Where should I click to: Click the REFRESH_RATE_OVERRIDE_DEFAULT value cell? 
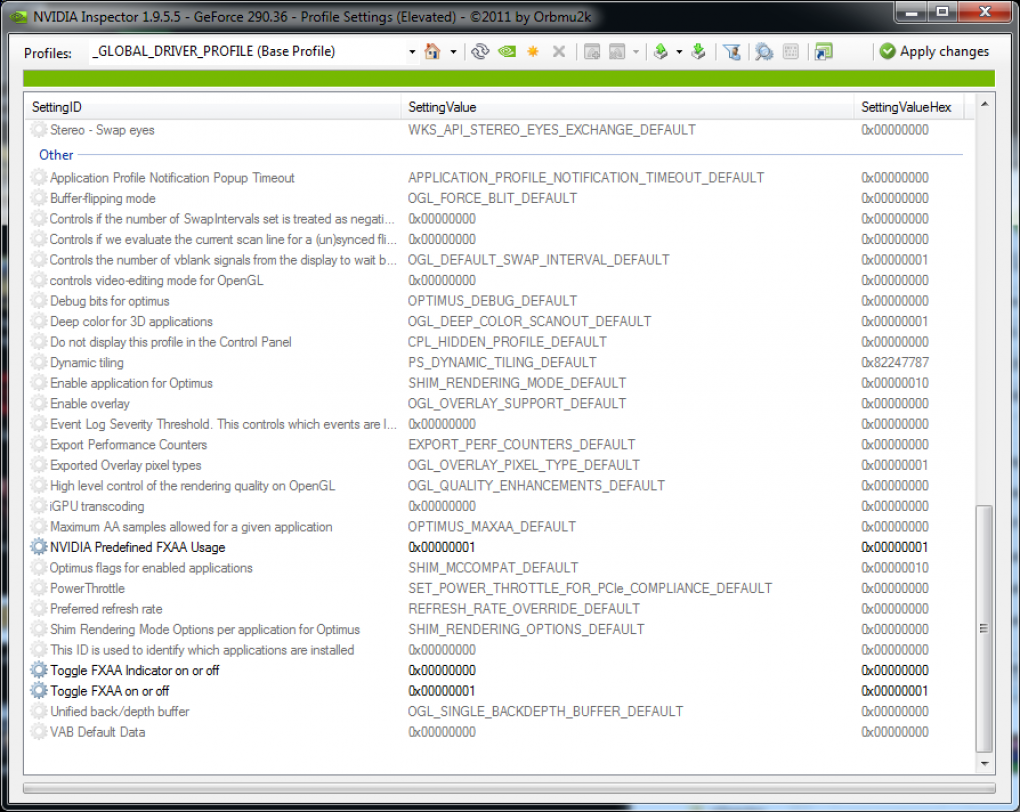(524, 608)
